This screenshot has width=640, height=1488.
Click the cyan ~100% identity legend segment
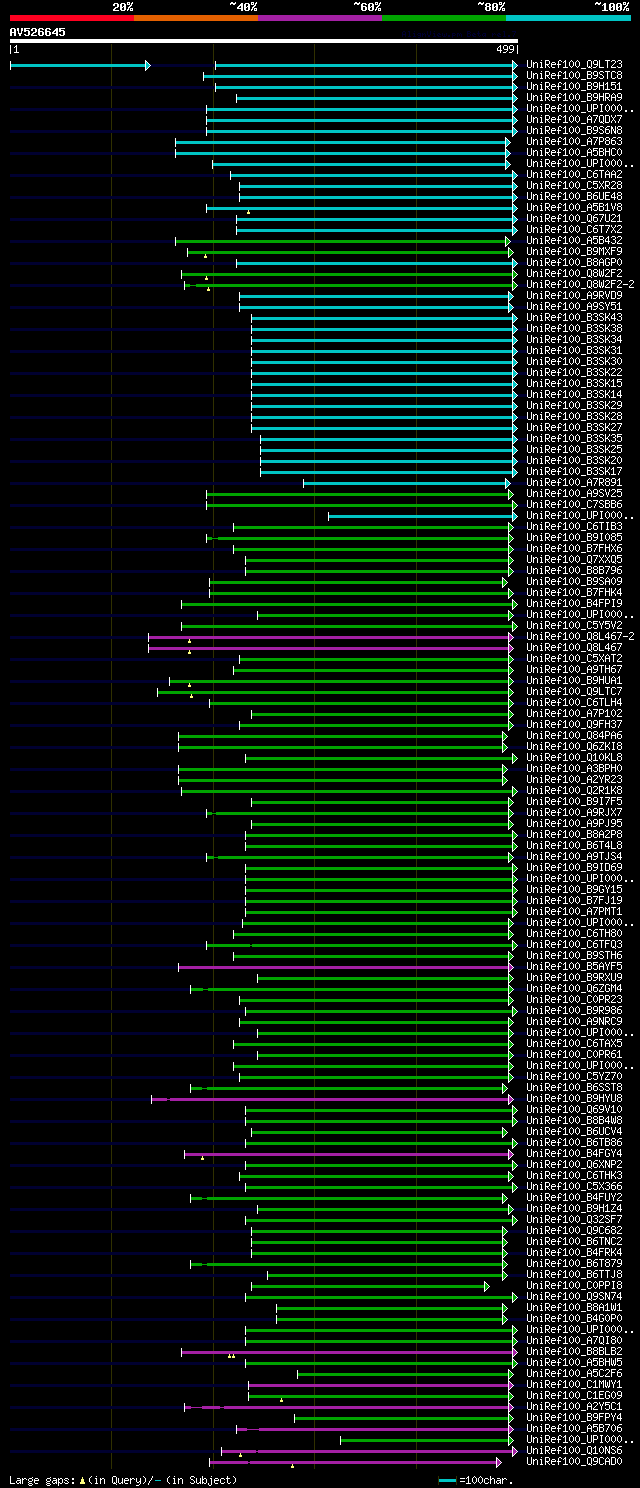[568, 18]
